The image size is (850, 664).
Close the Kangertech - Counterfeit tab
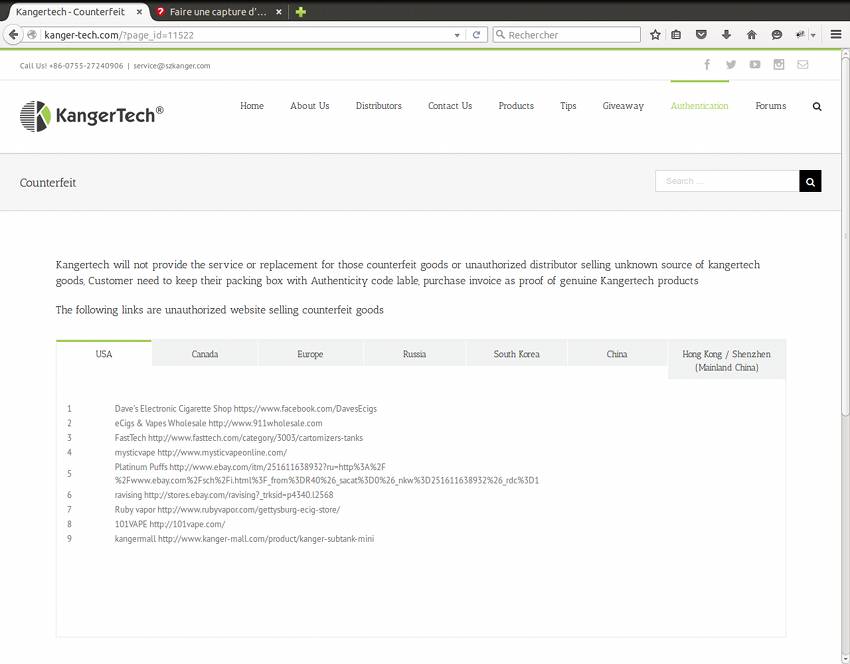click(x=139, y=11)
